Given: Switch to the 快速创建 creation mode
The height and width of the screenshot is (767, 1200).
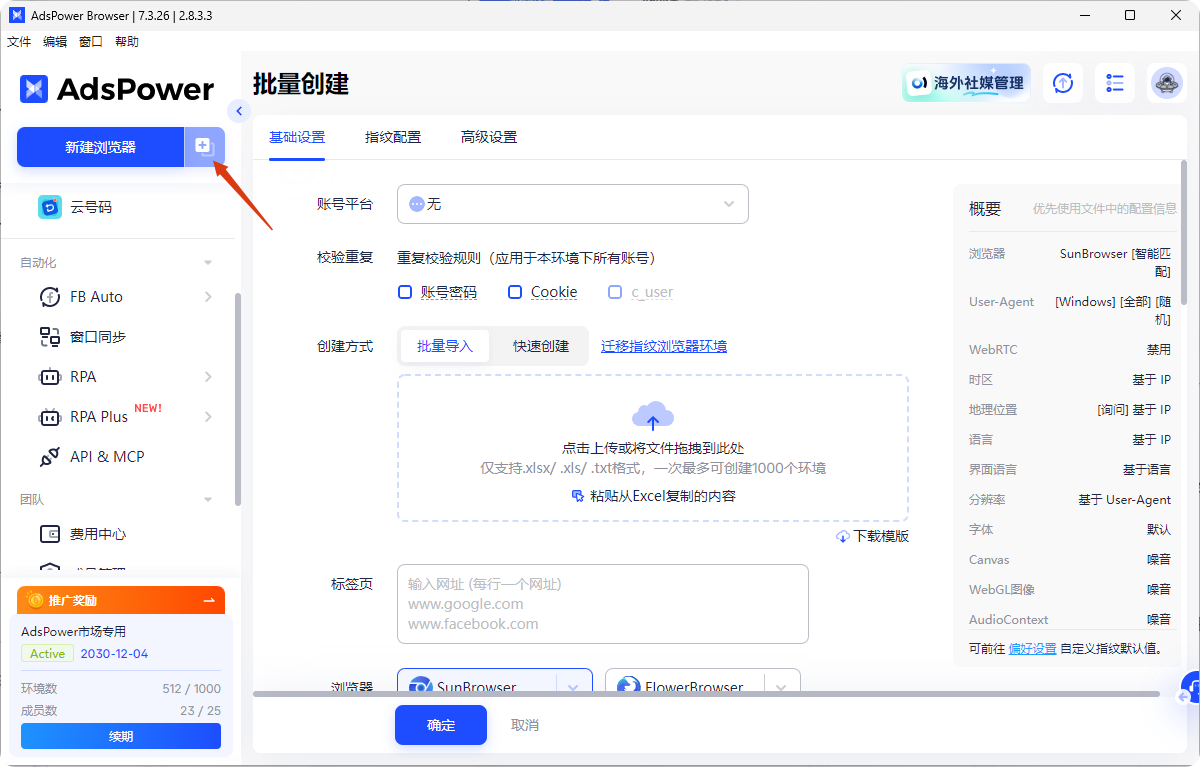Looking at the screenshot, I should (x=539, y=345).
